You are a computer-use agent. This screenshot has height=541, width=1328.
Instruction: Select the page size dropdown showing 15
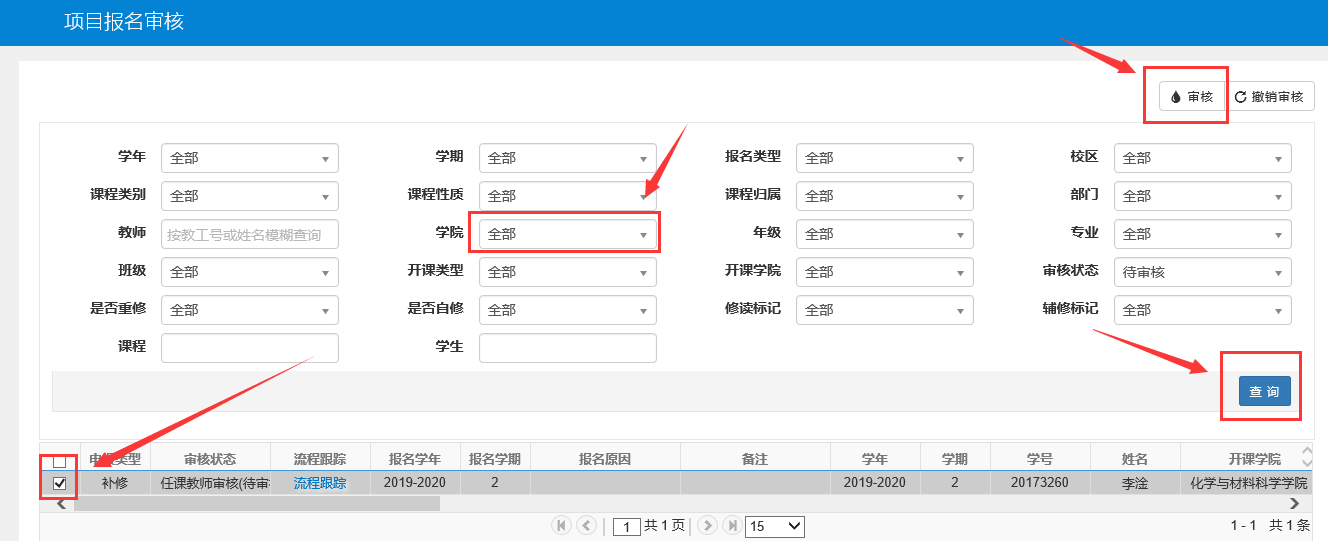click(774, 525)
